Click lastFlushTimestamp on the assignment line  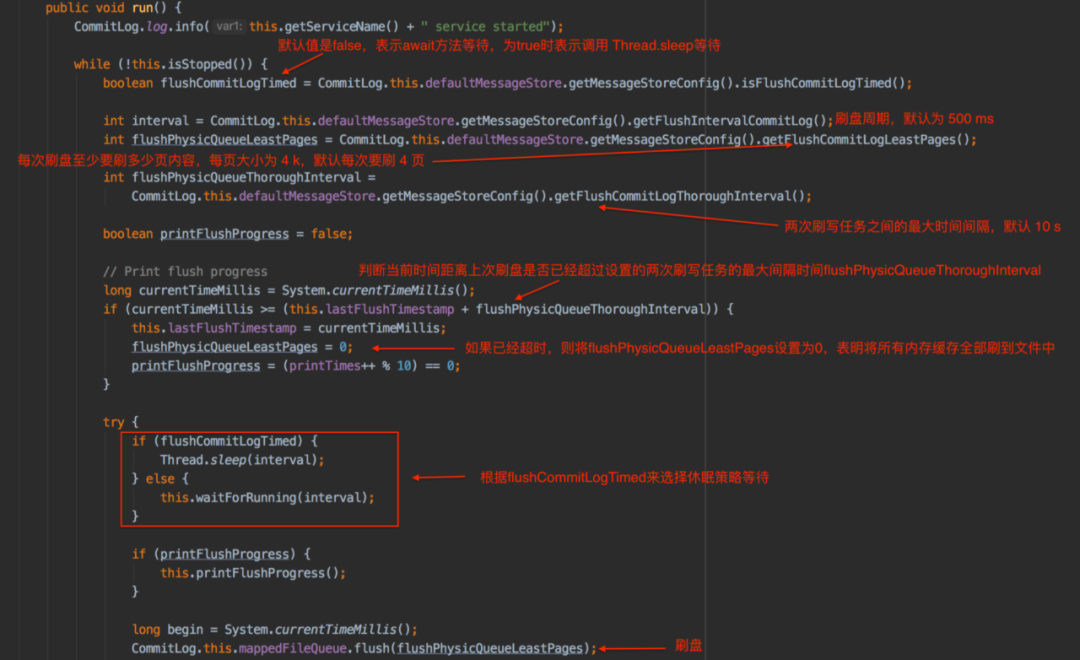(231, 328)
